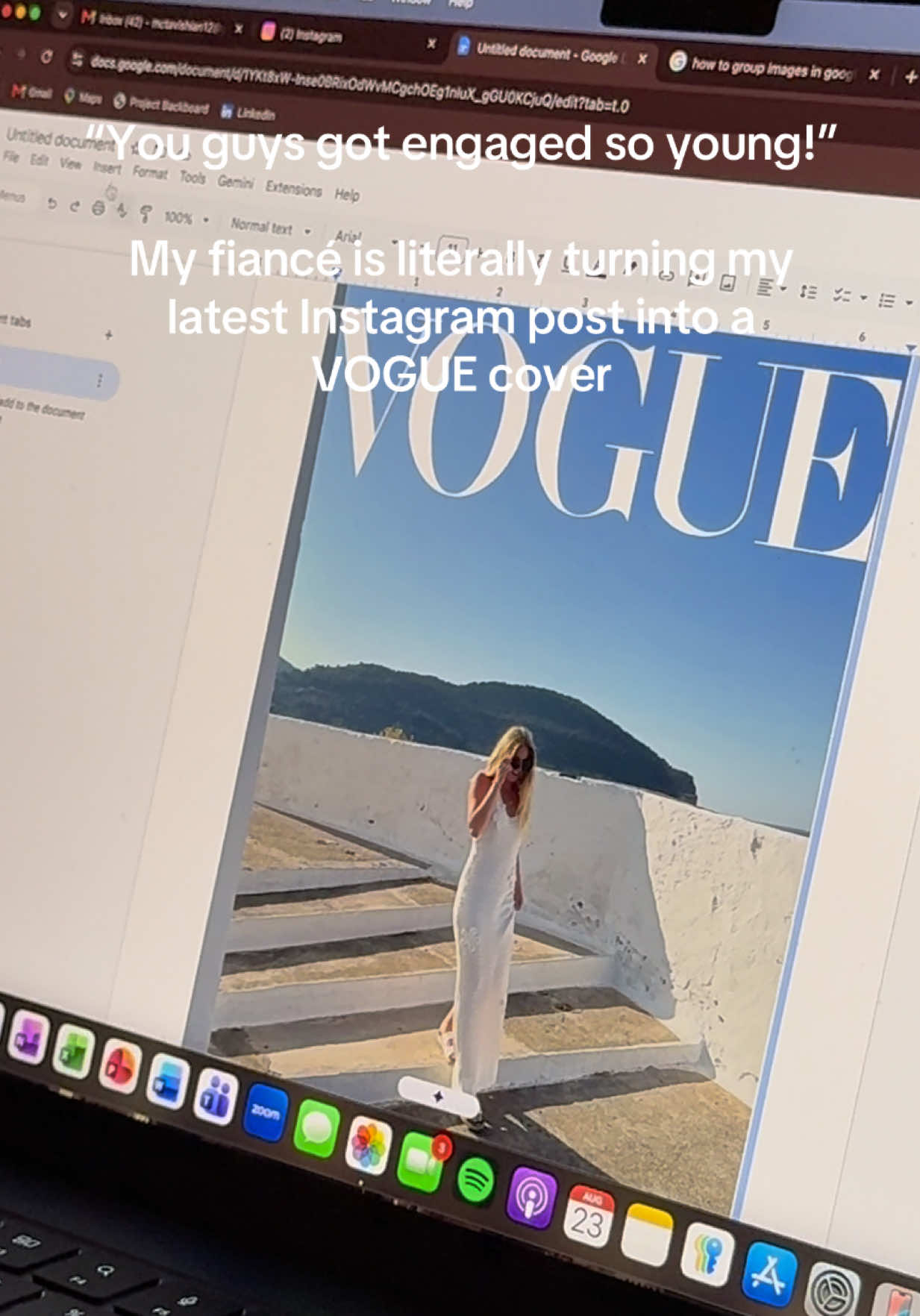Open Photos app from the Dock
920x1316 pixels.
pos(368,1146)
